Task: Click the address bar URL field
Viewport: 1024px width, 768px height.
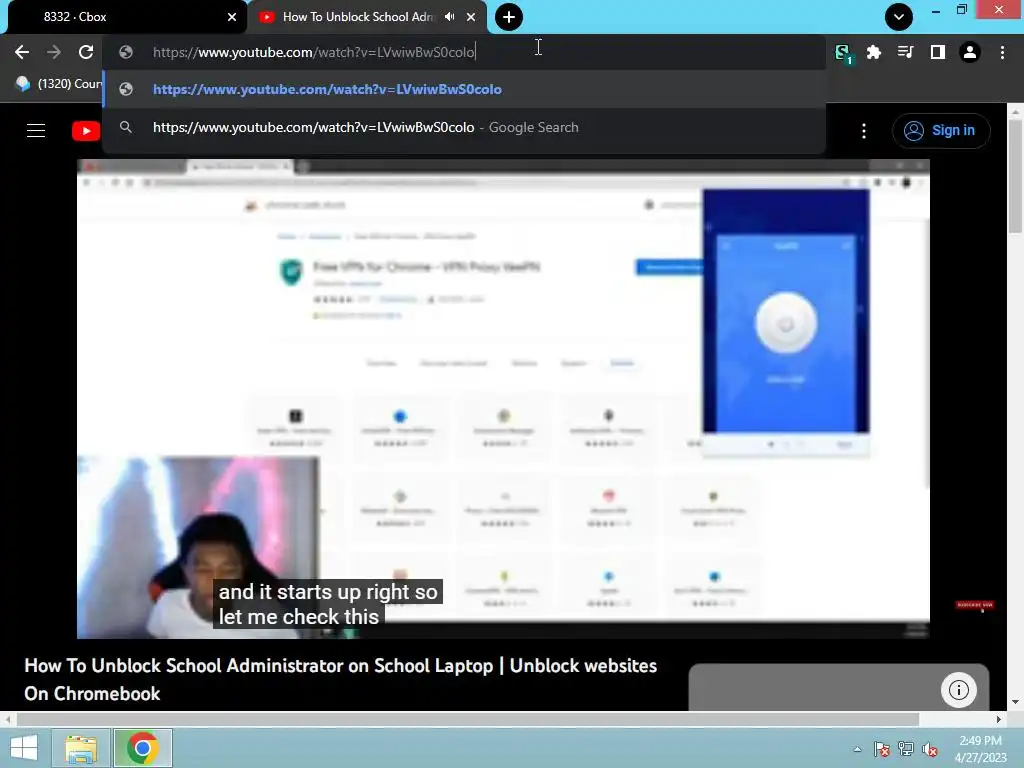Action: [464, 52]
